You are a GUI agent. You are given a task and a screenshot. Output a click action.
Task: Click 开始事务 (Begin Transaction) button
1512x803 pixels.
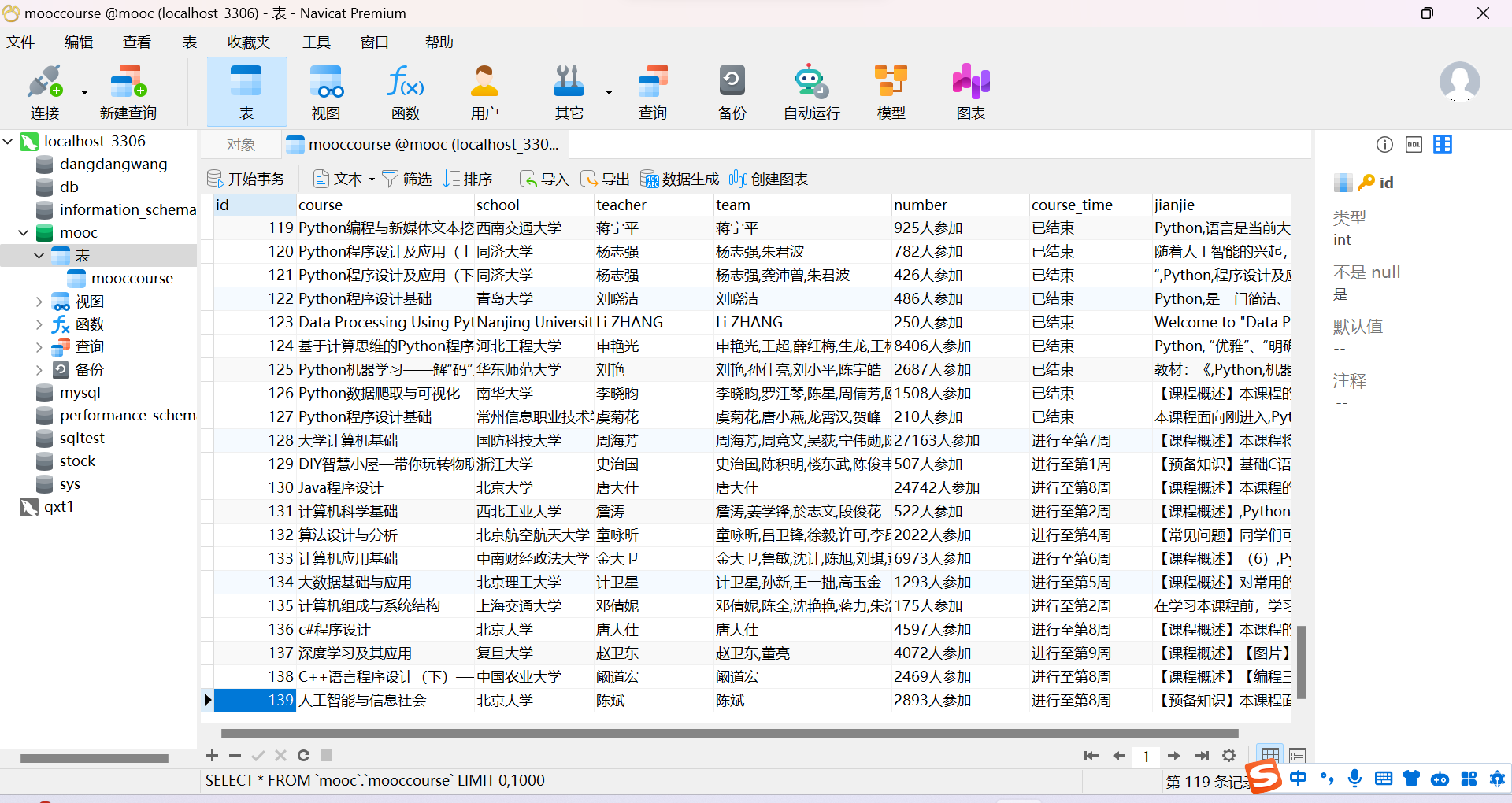pyautogui.click(x=246, y=179)
